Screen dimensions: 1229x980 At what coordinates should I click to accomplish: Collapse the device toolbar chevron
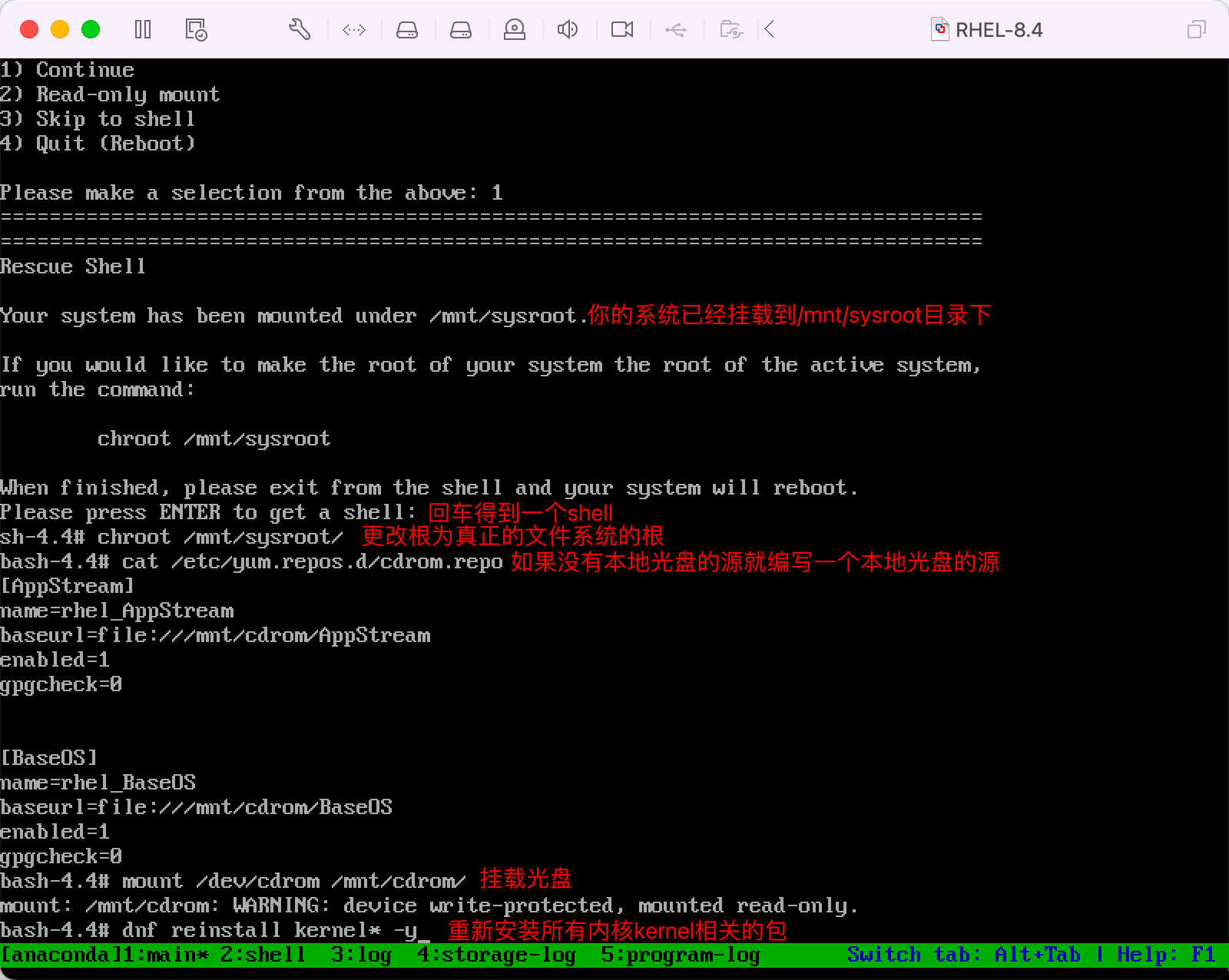click(770, 30)
